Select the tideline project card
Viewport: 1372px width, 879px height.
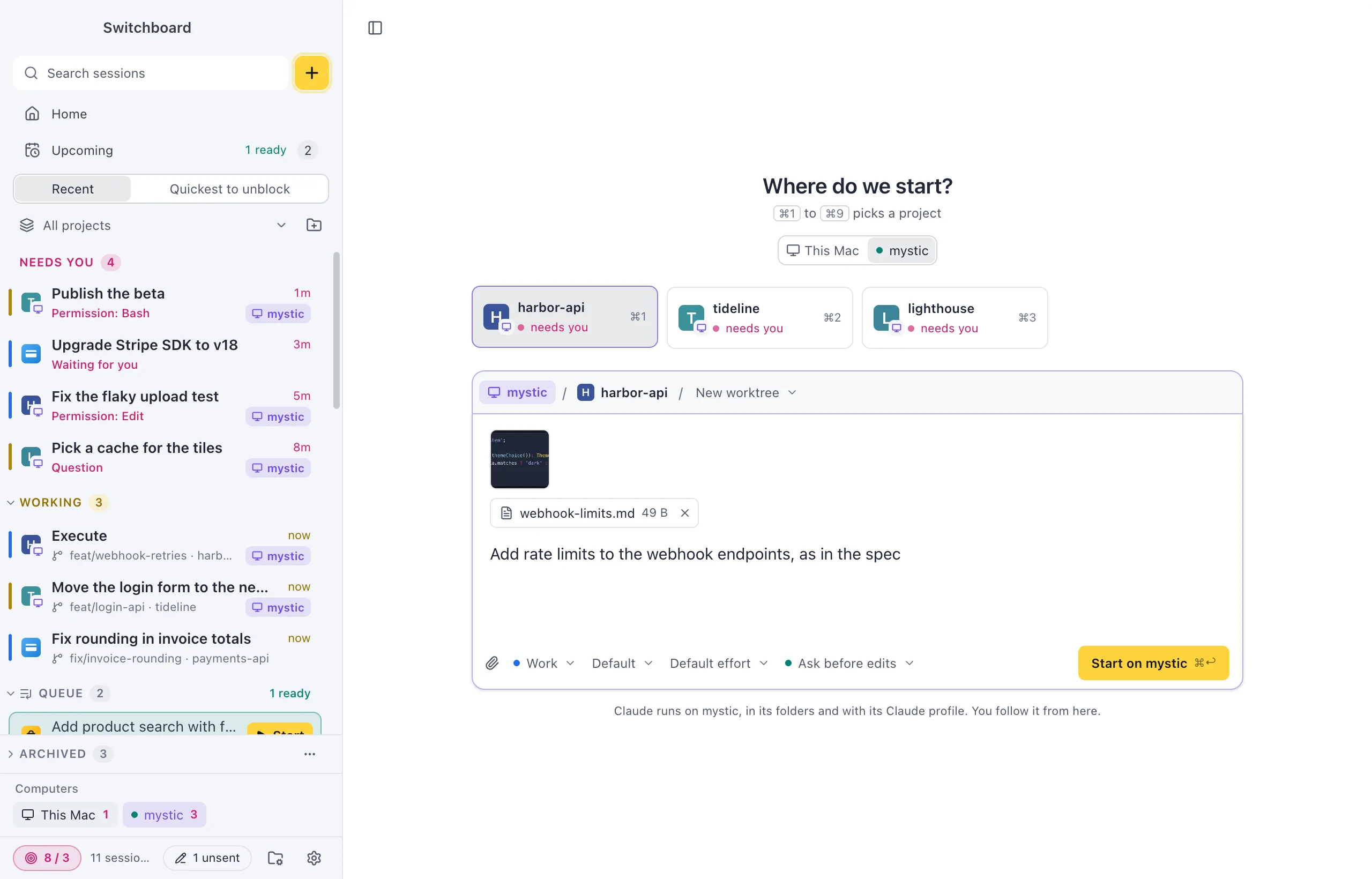[x=759, y=318]
